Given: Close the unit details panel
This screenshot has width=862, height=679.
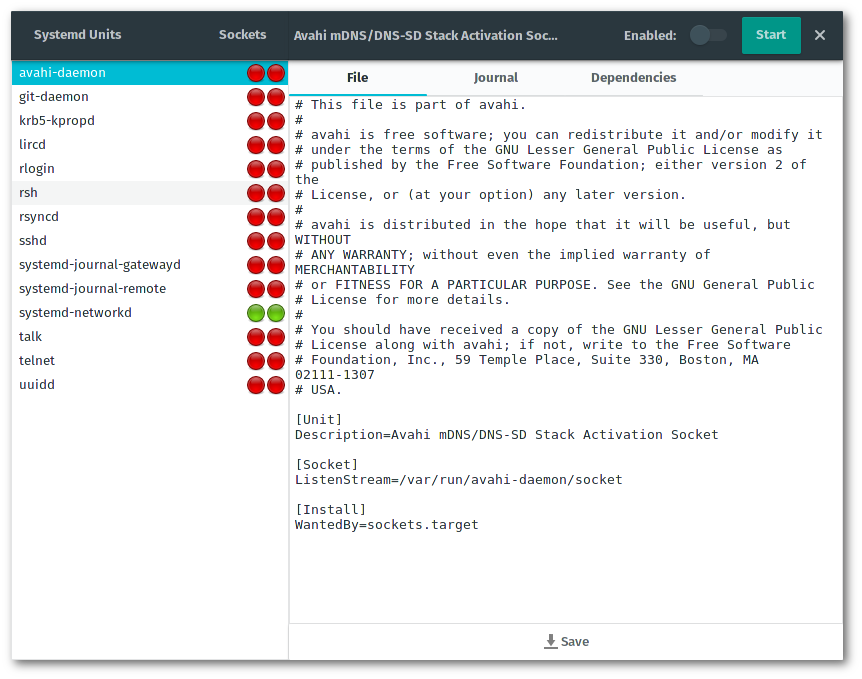Looking at the screenshot, I should pos(820,35).
